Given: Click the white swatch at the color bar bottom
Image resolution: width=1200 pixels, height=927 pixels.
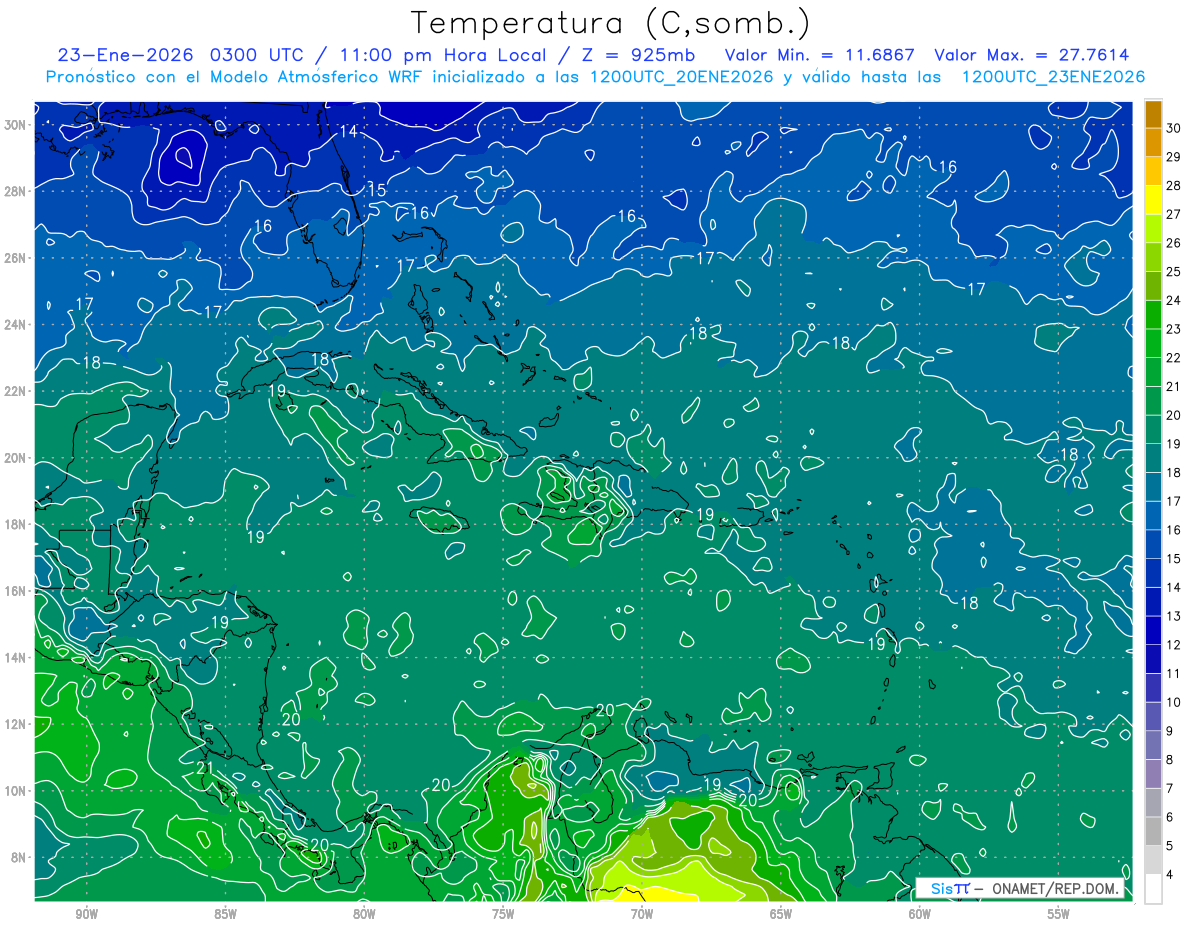Looking at the screenshot, I should [1153, 888].
